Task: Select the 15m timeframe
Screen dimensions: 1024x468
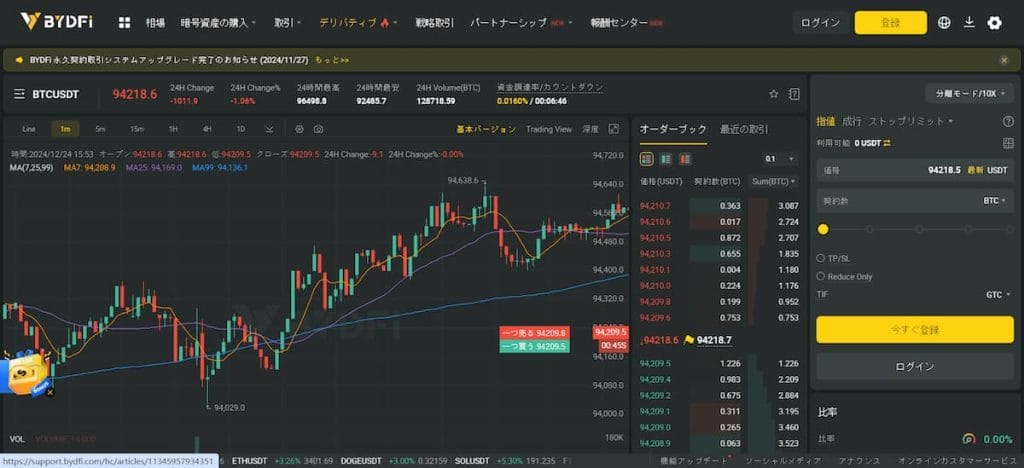Action: click(x=136, y=129)
